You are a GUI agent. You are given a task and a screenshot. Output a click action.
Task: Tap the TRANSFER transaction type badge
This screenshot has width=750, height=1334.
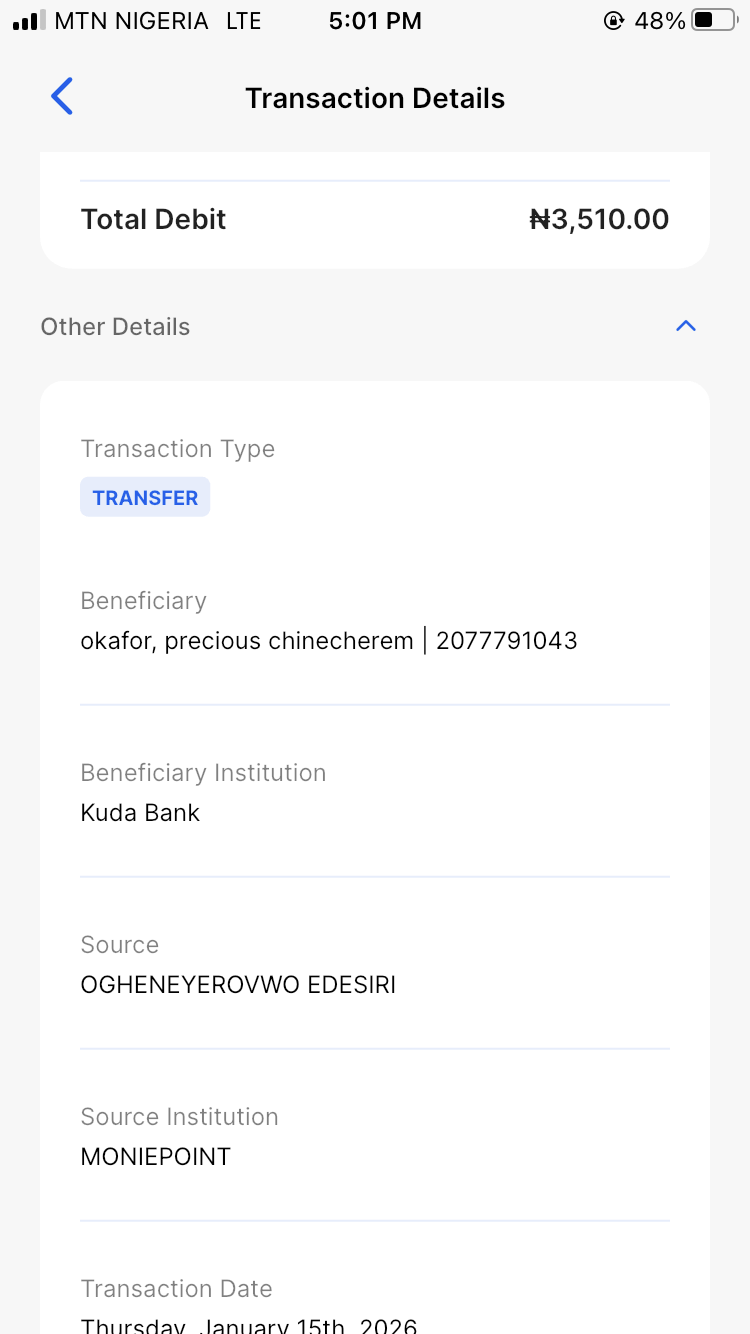(x=145, y=497)
